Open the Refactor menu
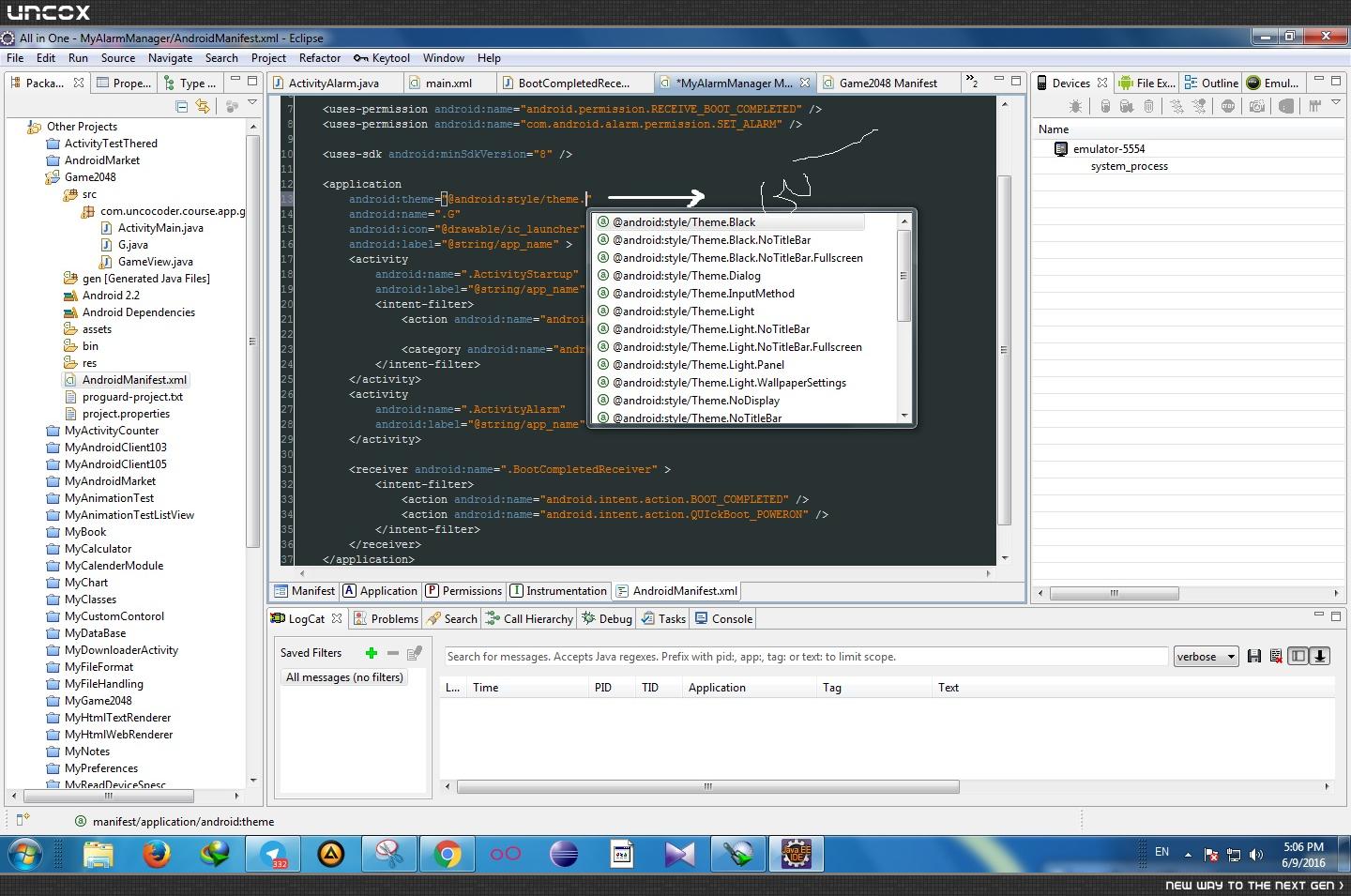The width and height of the screenshot is (1351, 896). pyautogui.click(x=320, y=57)
